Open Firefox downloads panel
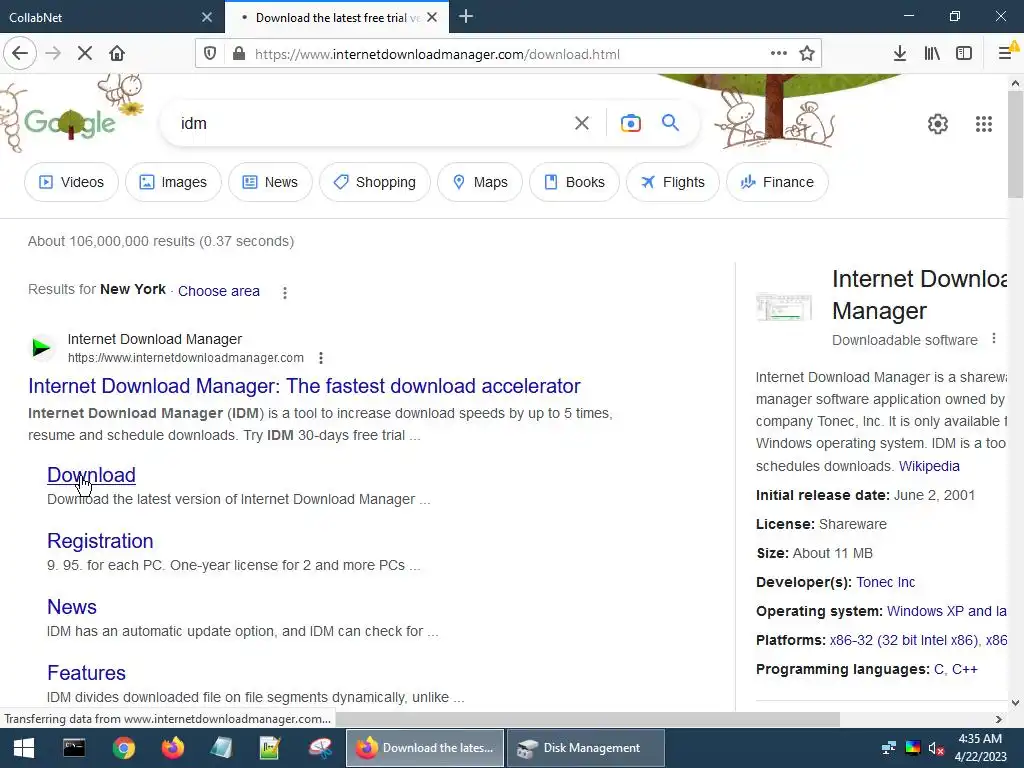1024x768 pixels. point(900,54)
